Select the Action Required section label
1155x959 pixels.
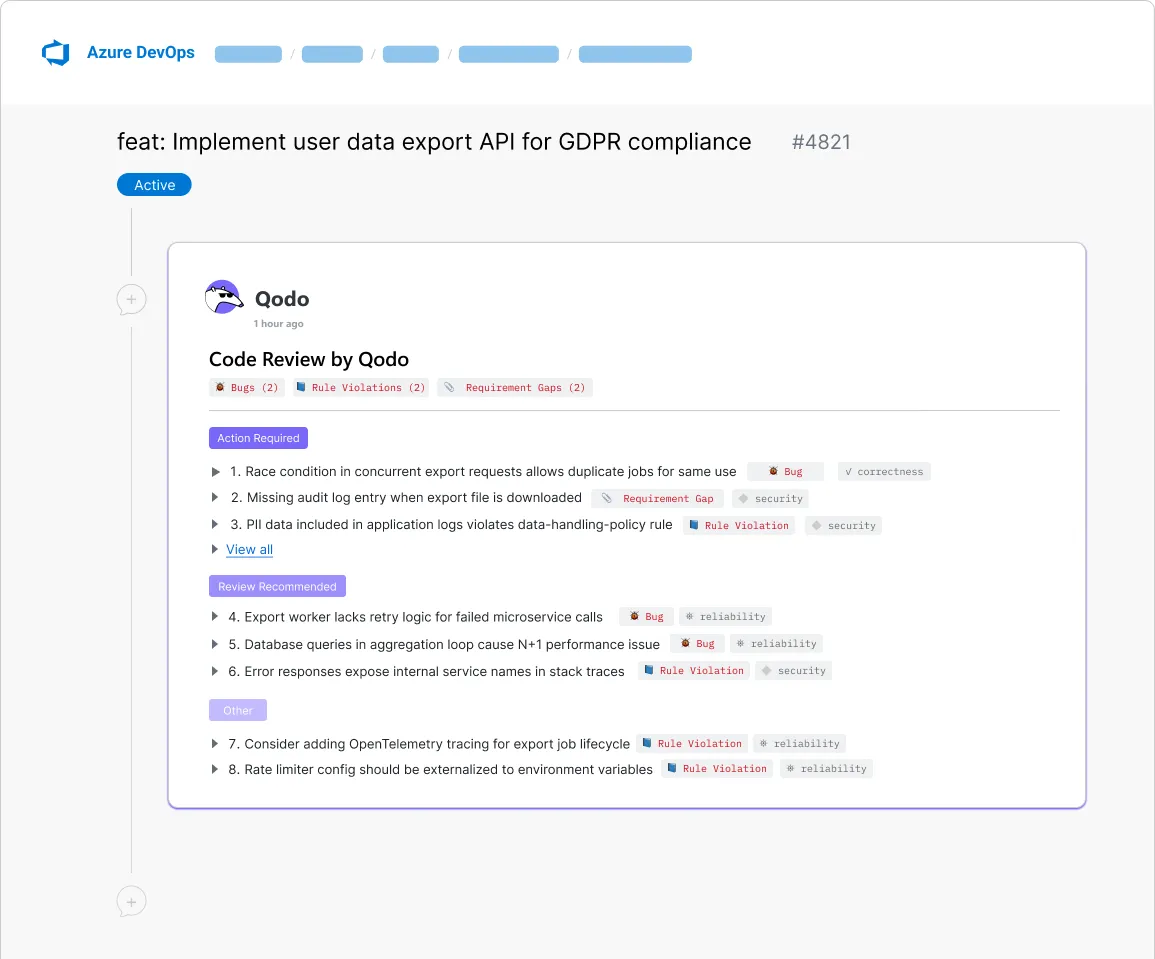(258, 438)
